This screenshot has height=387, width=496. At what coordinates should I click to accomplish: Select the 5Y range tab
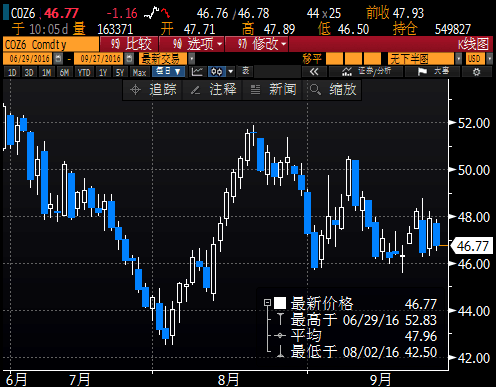120,72
